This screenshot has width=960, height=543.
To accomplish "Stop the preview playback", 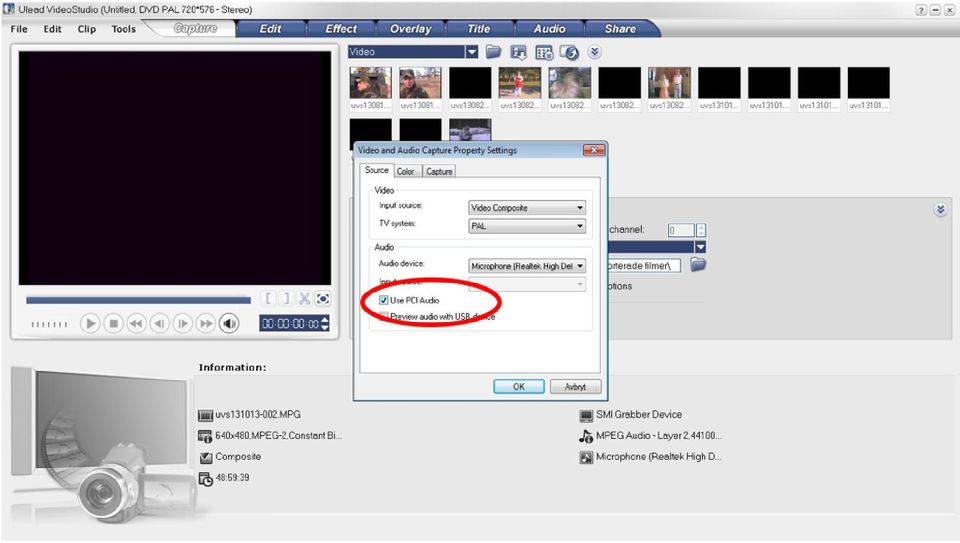I will 113,323.
